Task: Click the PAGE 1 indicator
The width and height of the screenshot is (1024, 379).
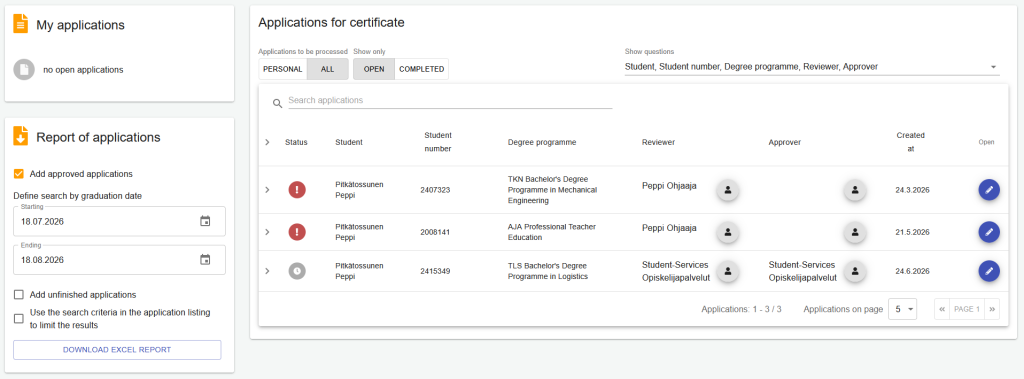Action: (x=967, y=309)
